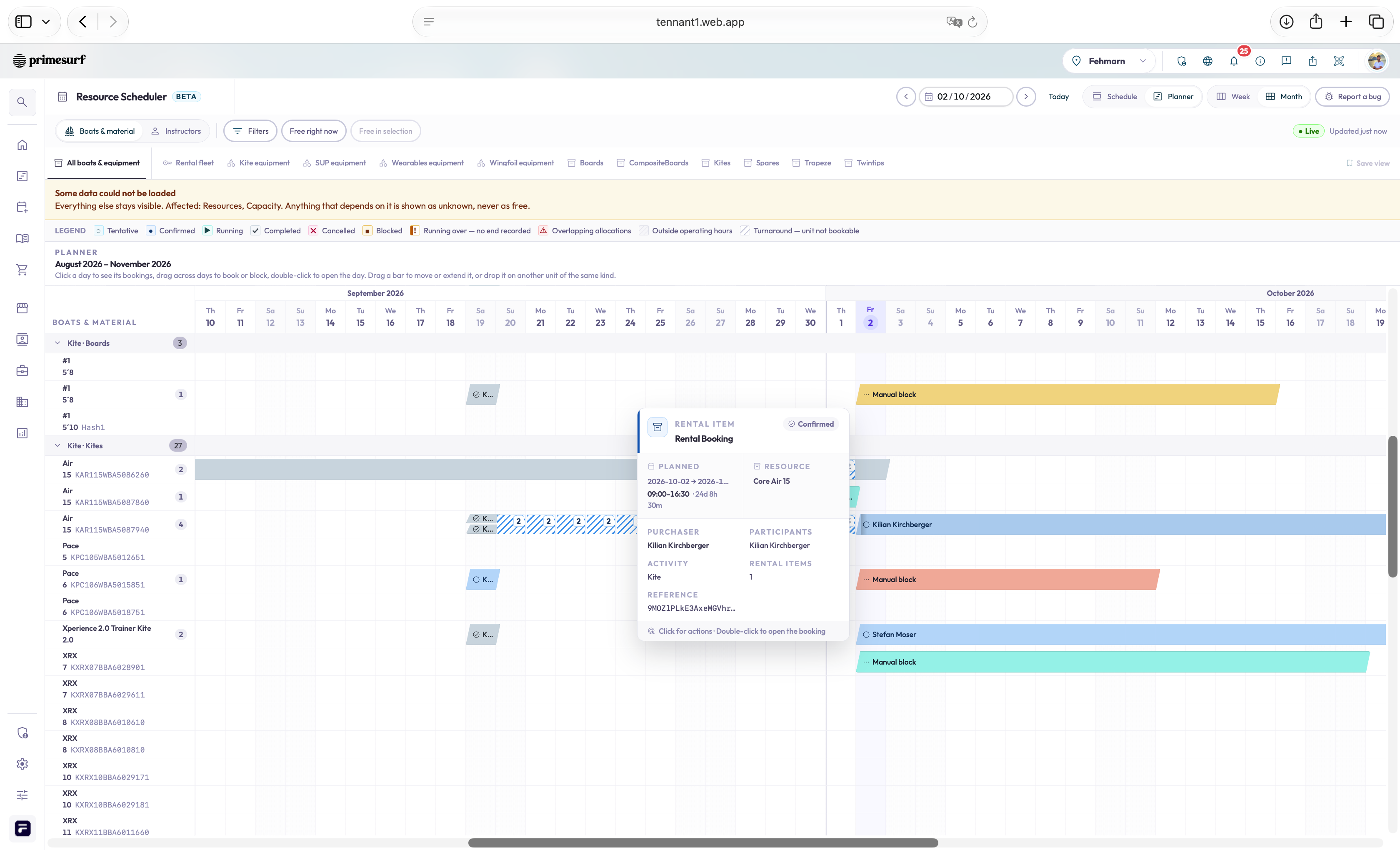Image resolution: width=1400 pixels, height=850 pixels.
Task: Open the Fehmarn location dropdown
Action: (1108, 61)
